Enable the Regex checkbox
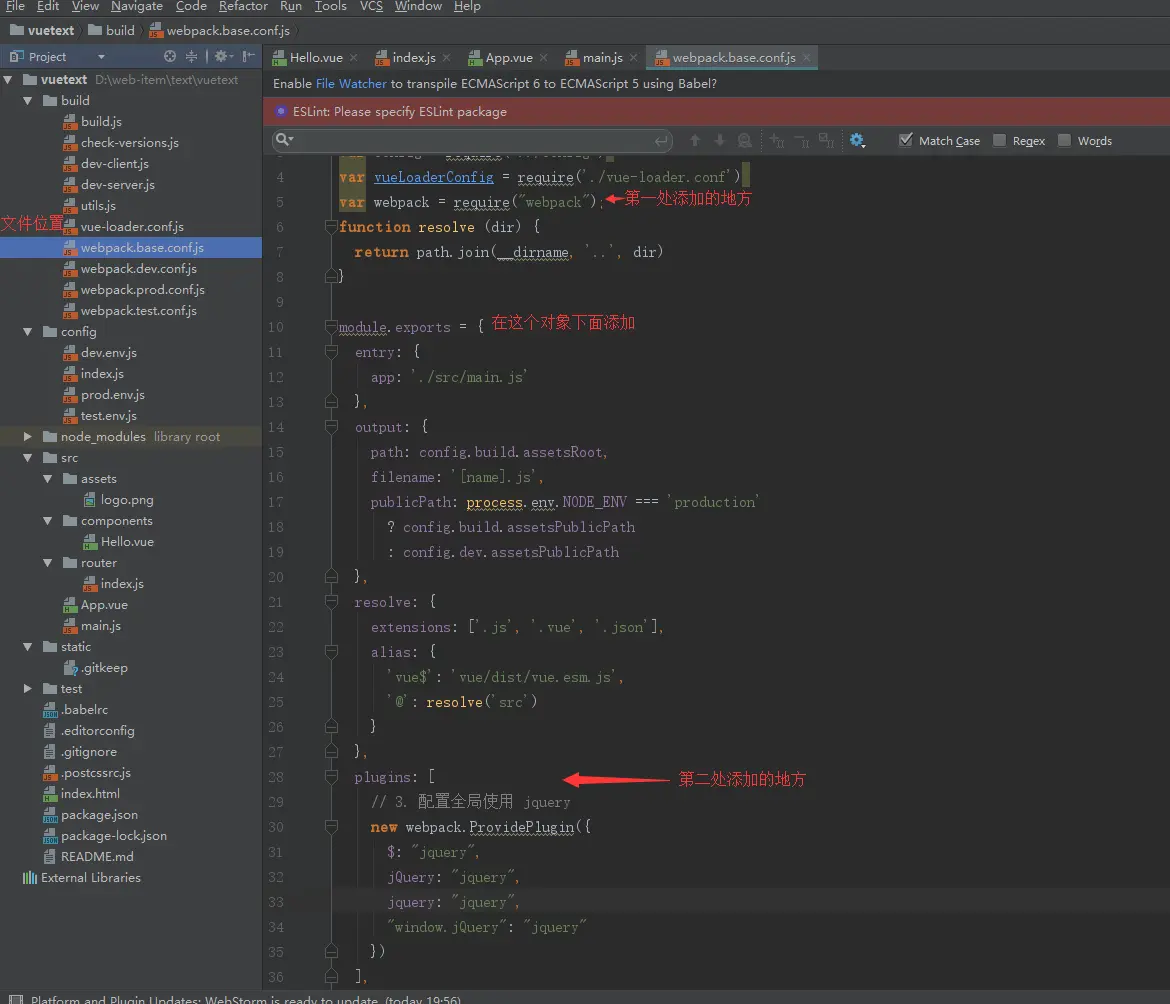 click(999, 140)
